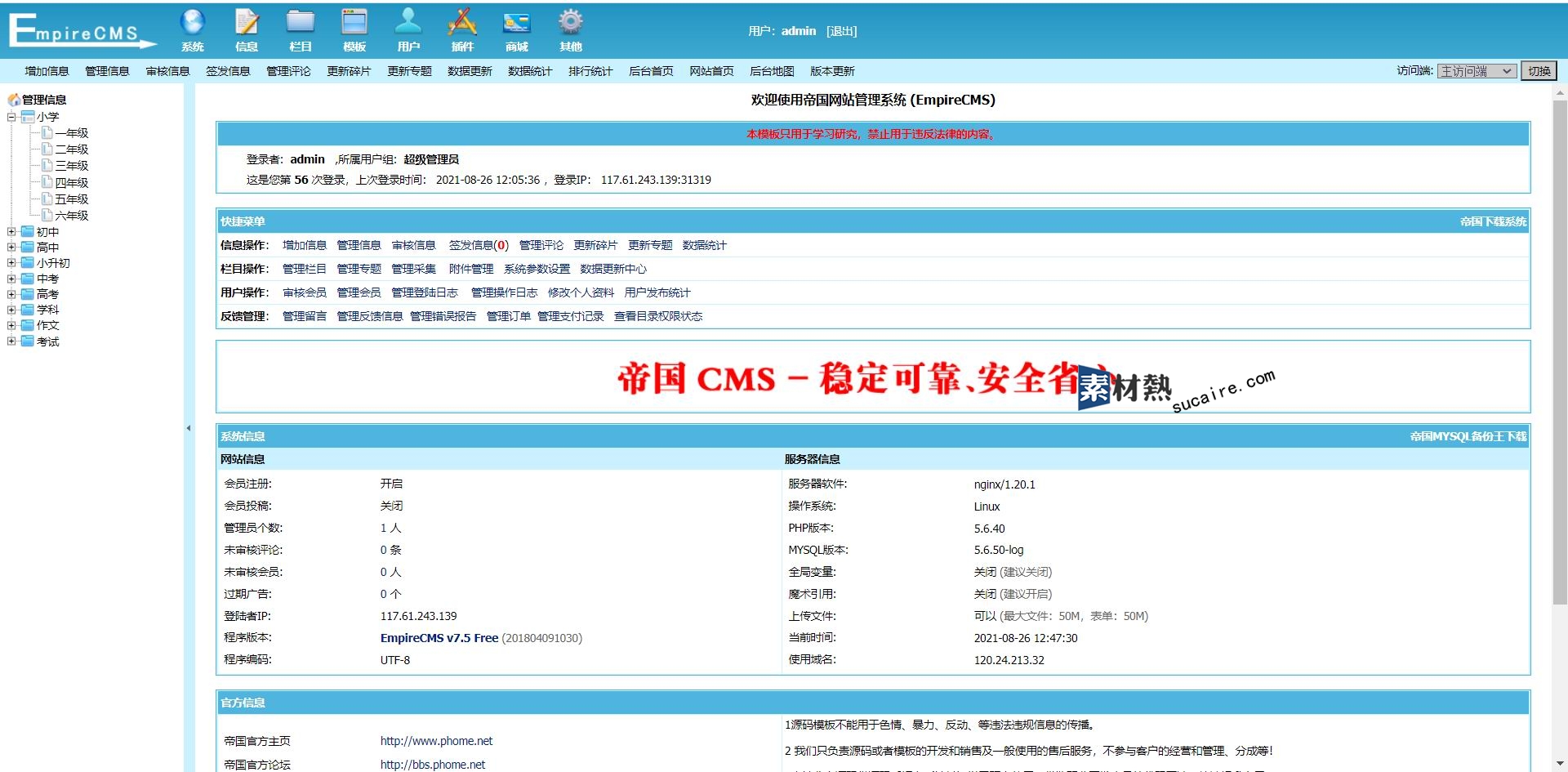1568x772 pixels.
Task: Click the 退出 logout link
Action: tap(841, 31)
